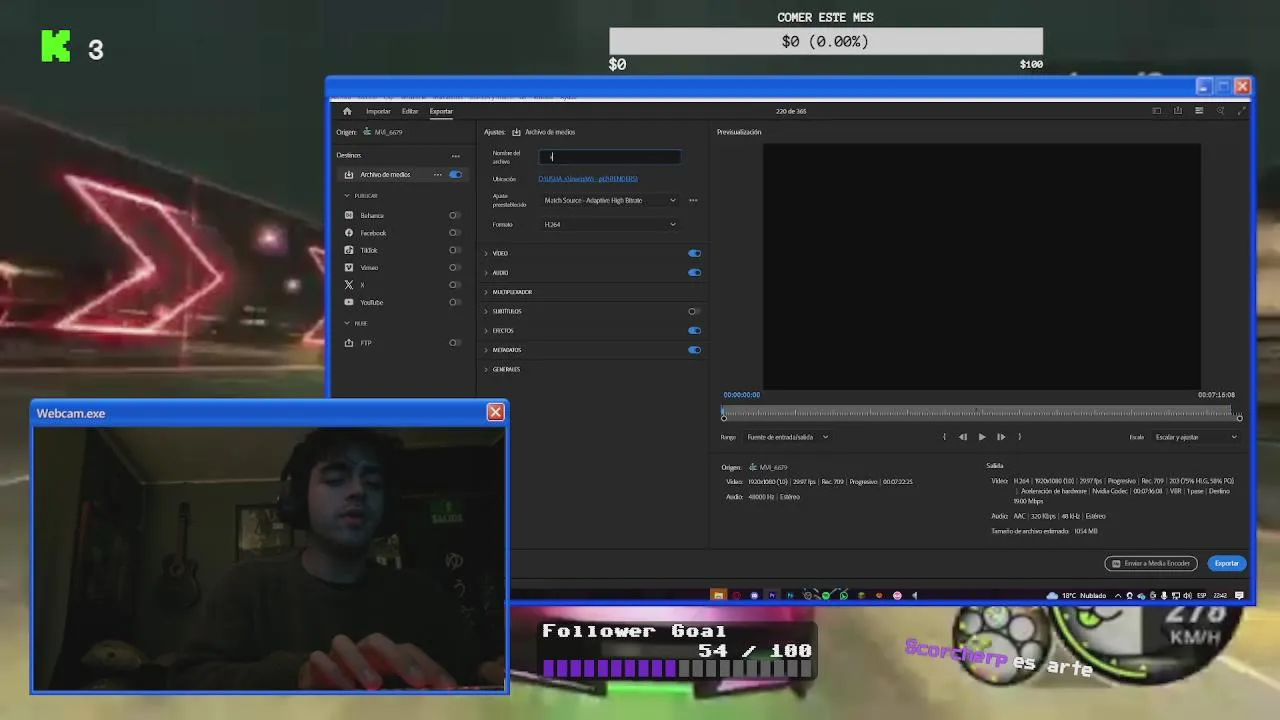
Task: Click the preview timeline scrub bar
Action: [x=981, y=413]
